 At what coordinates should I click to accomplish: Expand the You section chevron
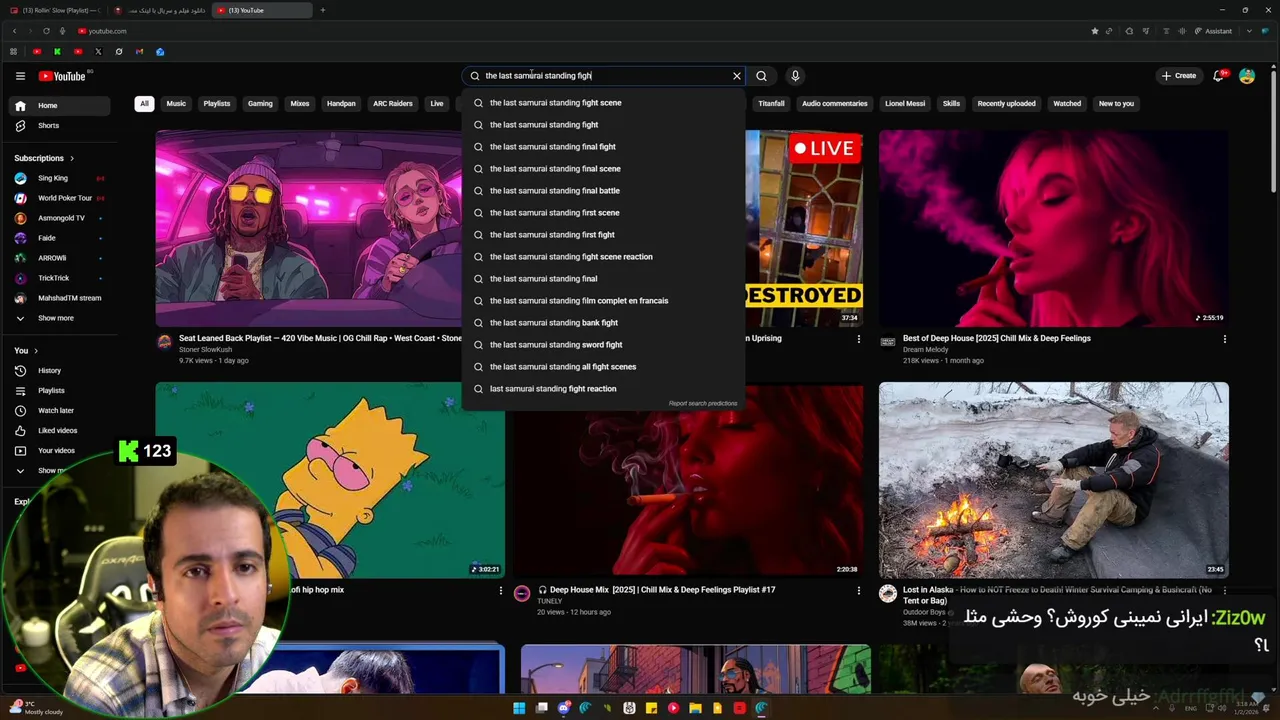point(36,351)
